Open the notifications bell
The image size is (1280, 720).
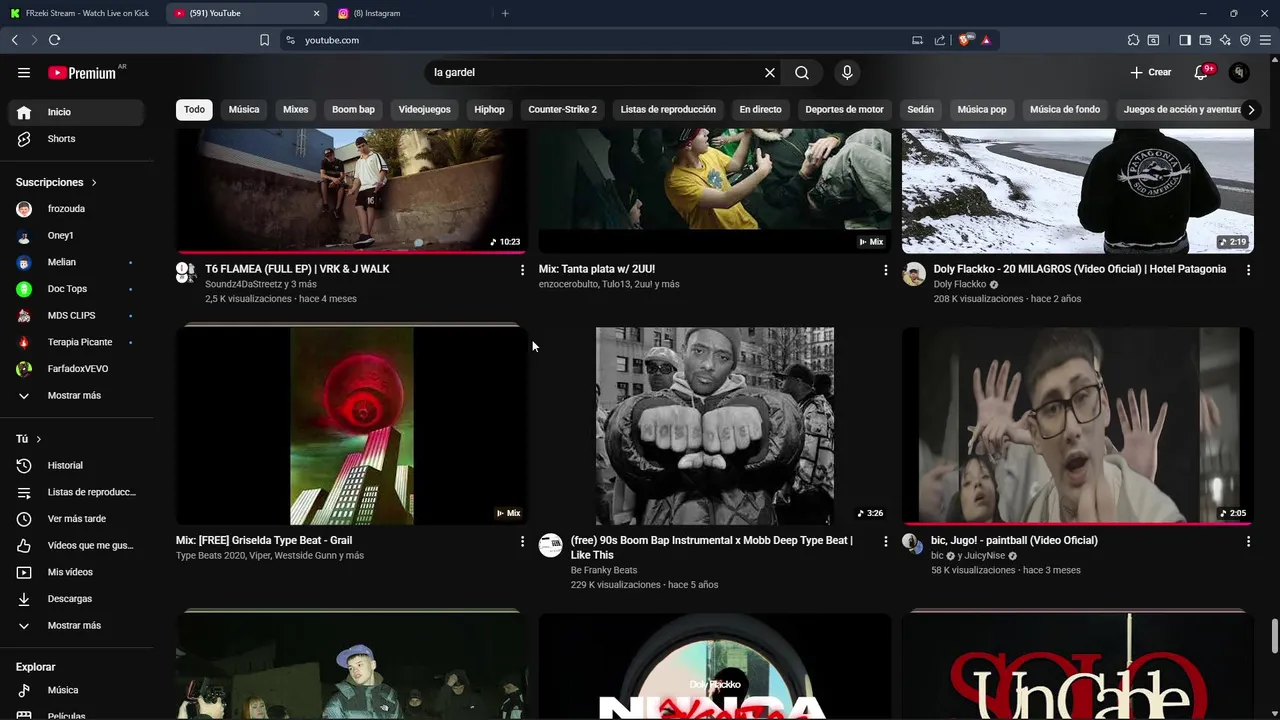pos(1201,72)
